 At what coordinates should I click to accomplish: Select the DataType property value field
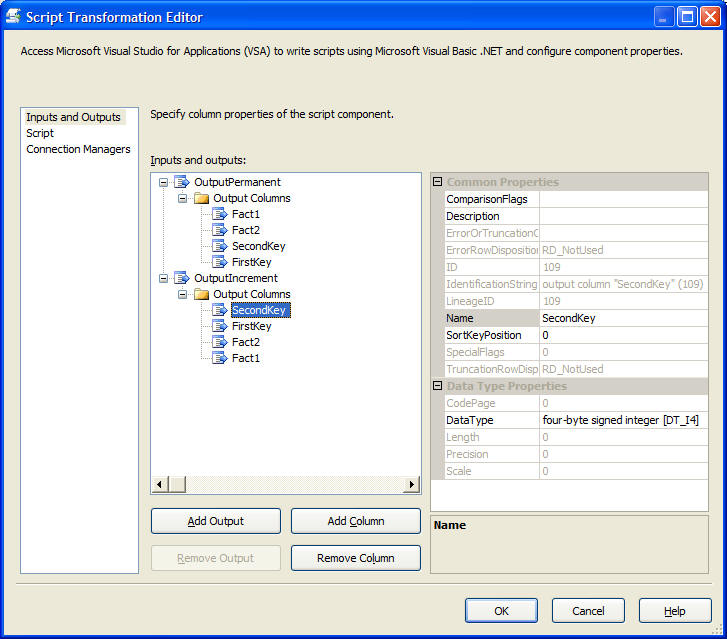(x=622, y=420)
